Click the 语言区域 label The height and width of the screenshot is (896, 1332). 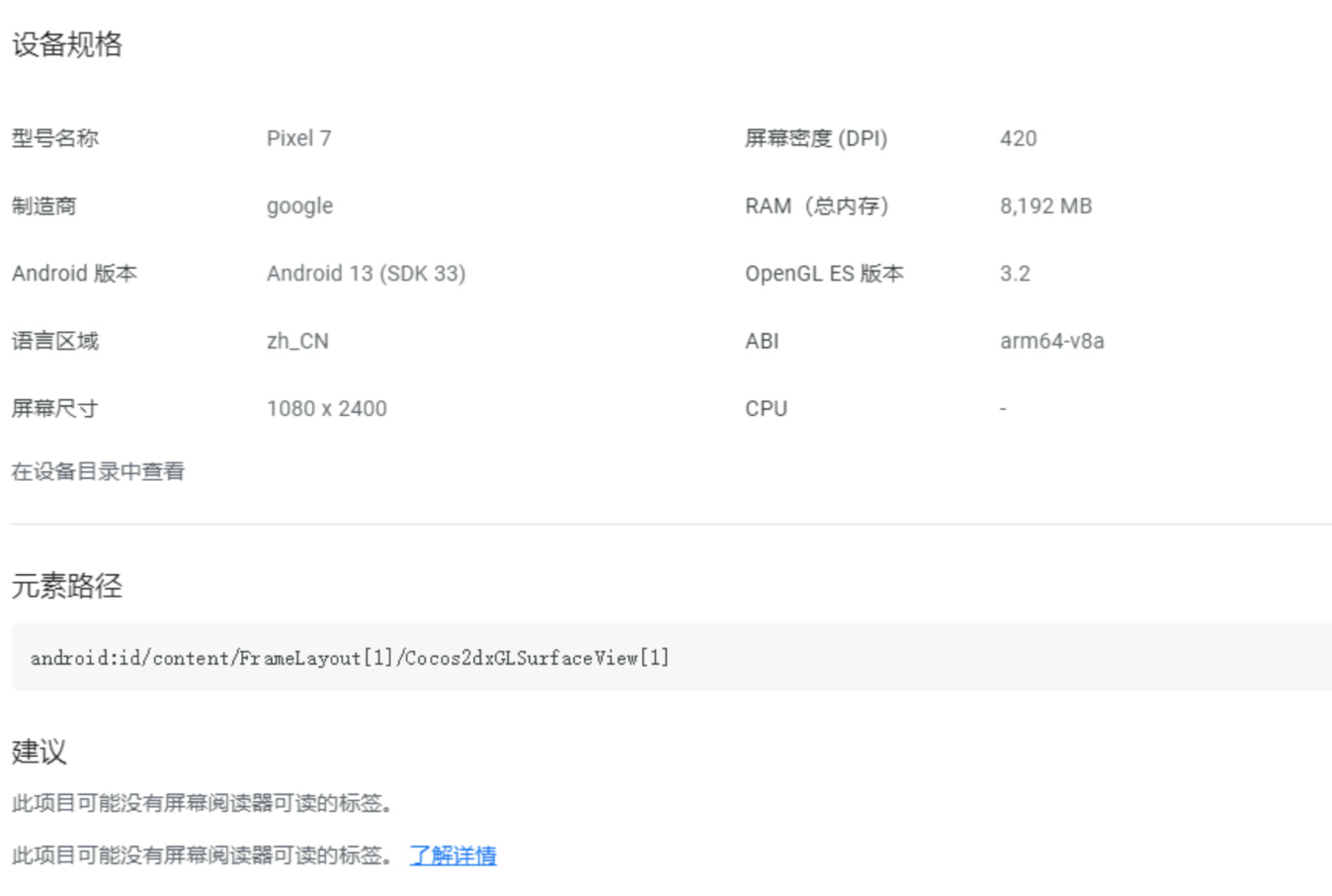tap(55, 341)
